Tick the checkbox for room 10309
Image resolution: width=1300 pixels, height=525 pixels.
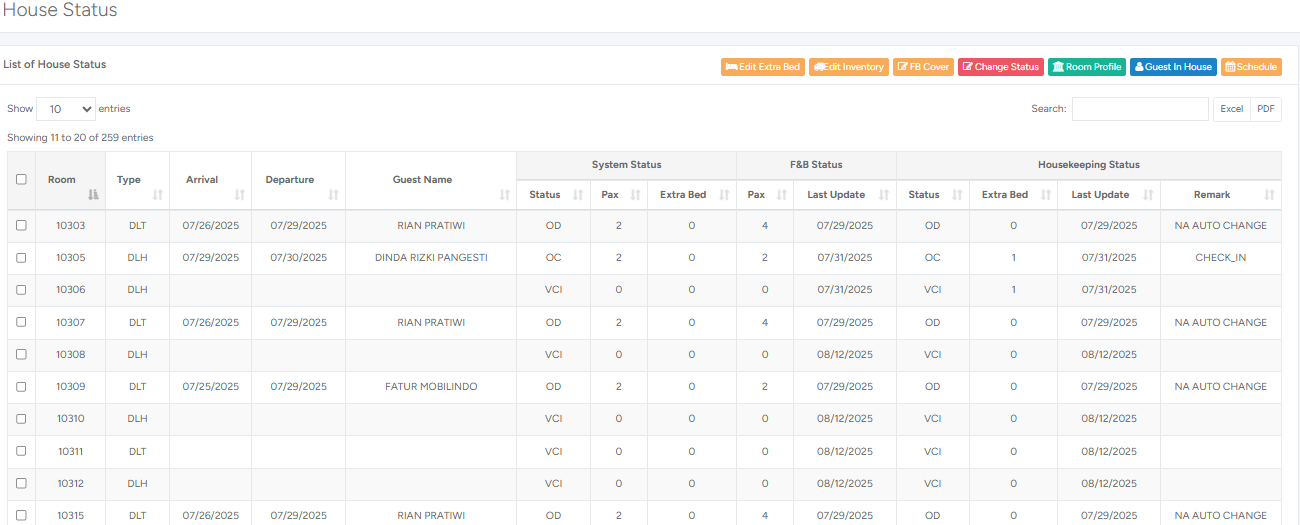pyautogui.click(x=21, y=387)
